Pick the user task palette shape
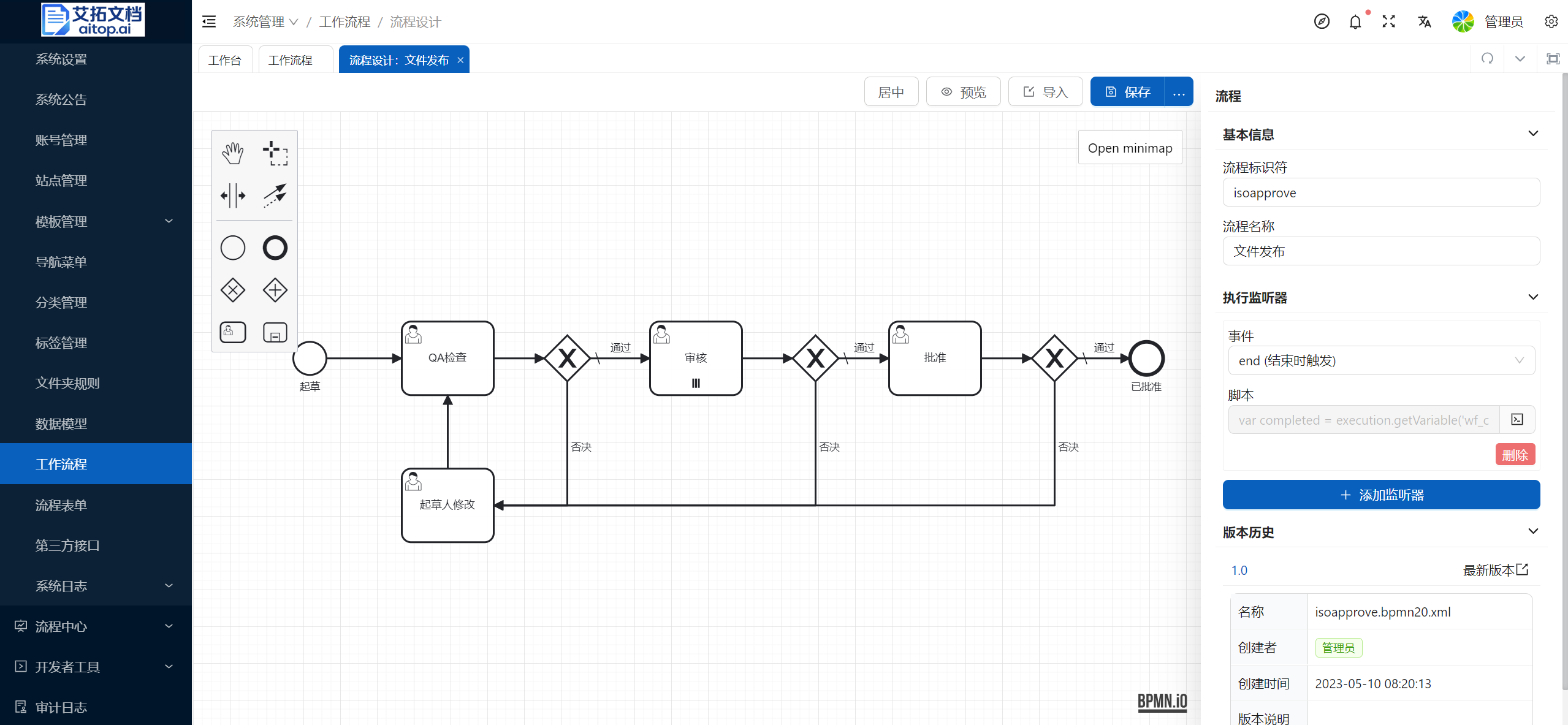This screenshot has width=1568, height=725. coord(232,332)
